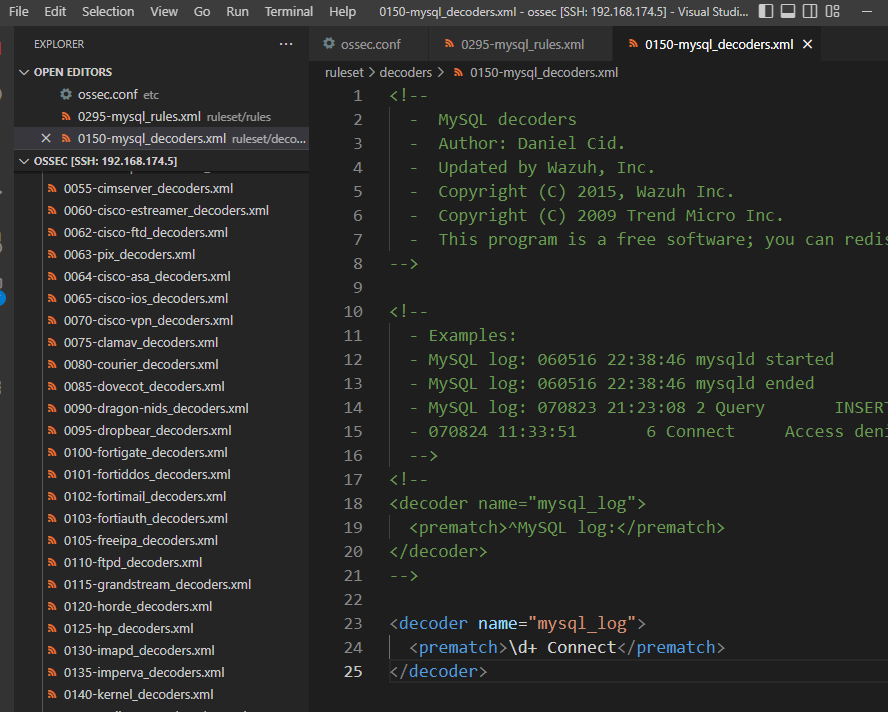Image resolution: width=888 pixels, height=712 pixels.
Task: Close 0150-mysql_decoders.xml in Open Editors
Action: click(x=46, y=138)
